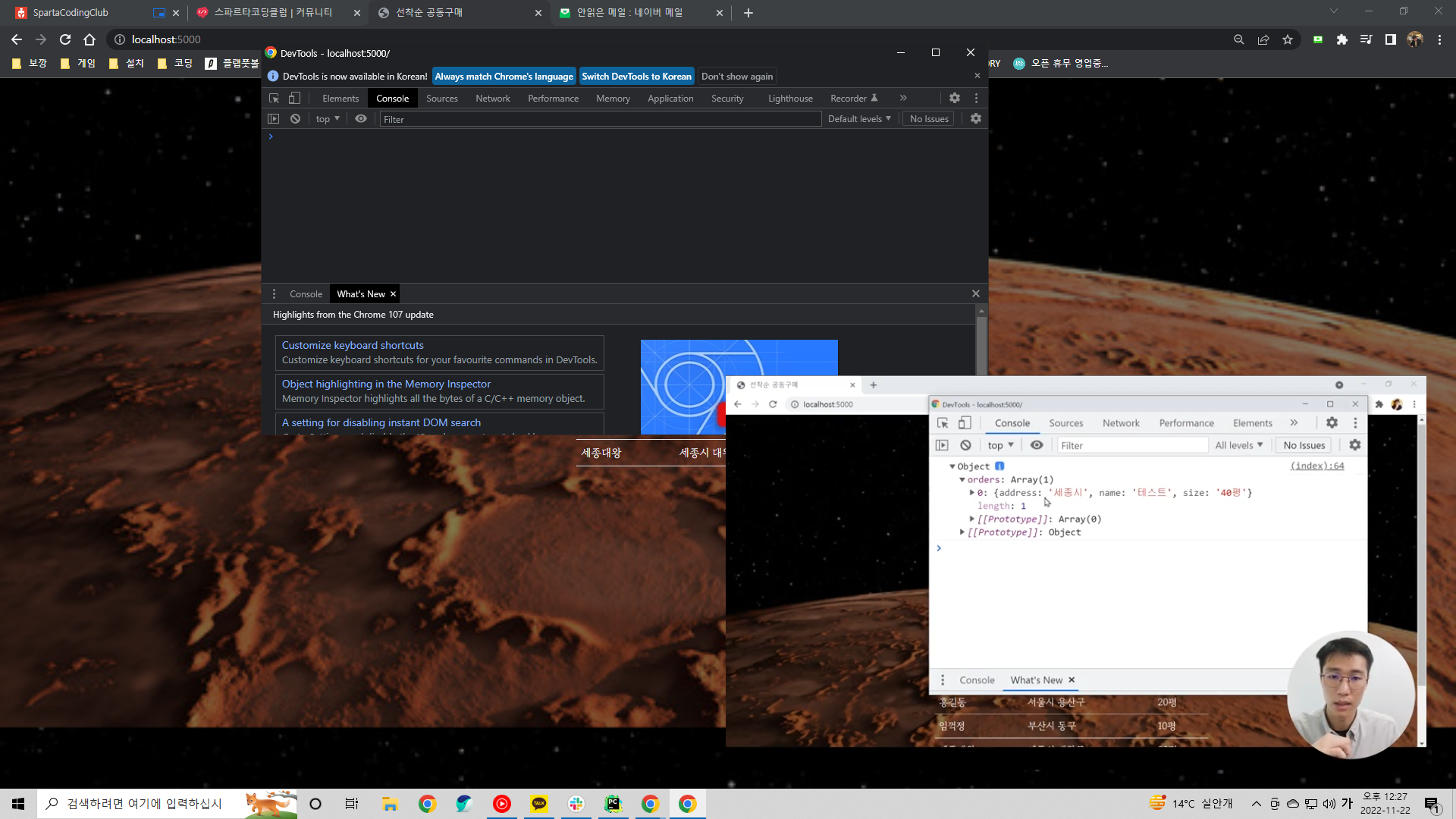1456x819 pixels.
Task: View site information icon in address bar
Action: pos(120,39)
